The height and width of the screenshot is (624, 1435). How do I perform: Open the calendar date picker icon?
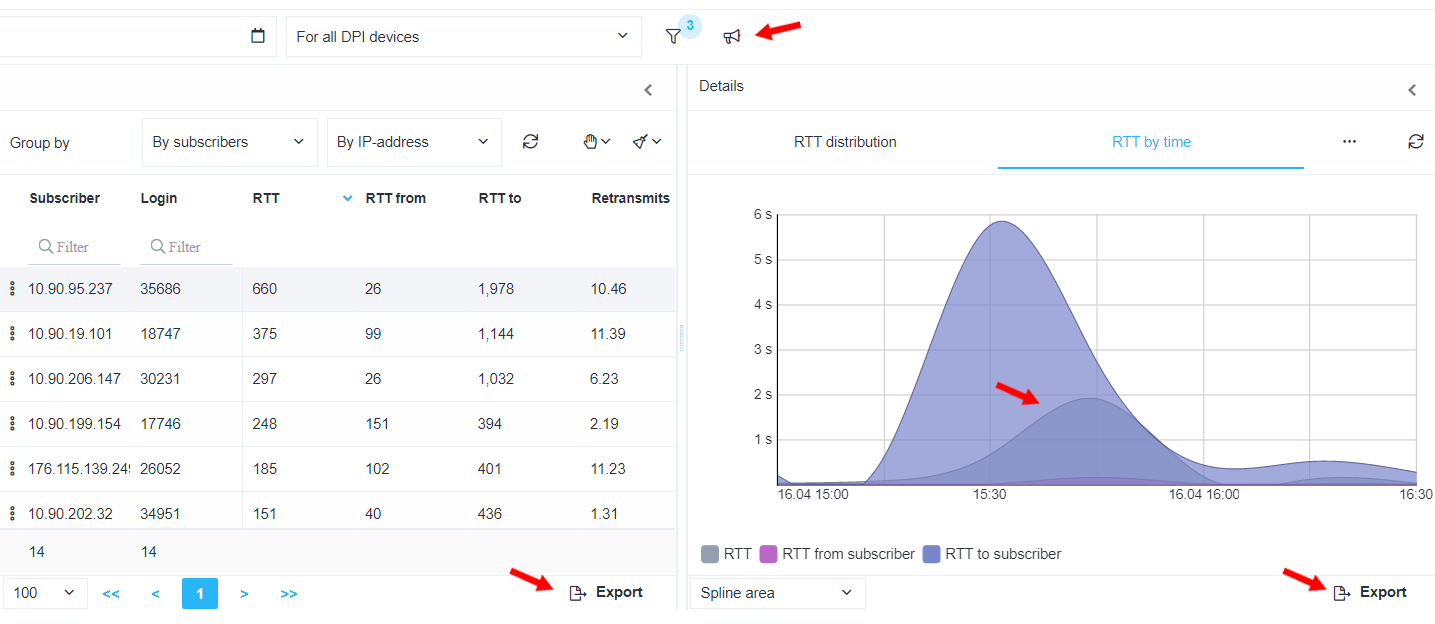pyautogui.click(x=258, y=36)
